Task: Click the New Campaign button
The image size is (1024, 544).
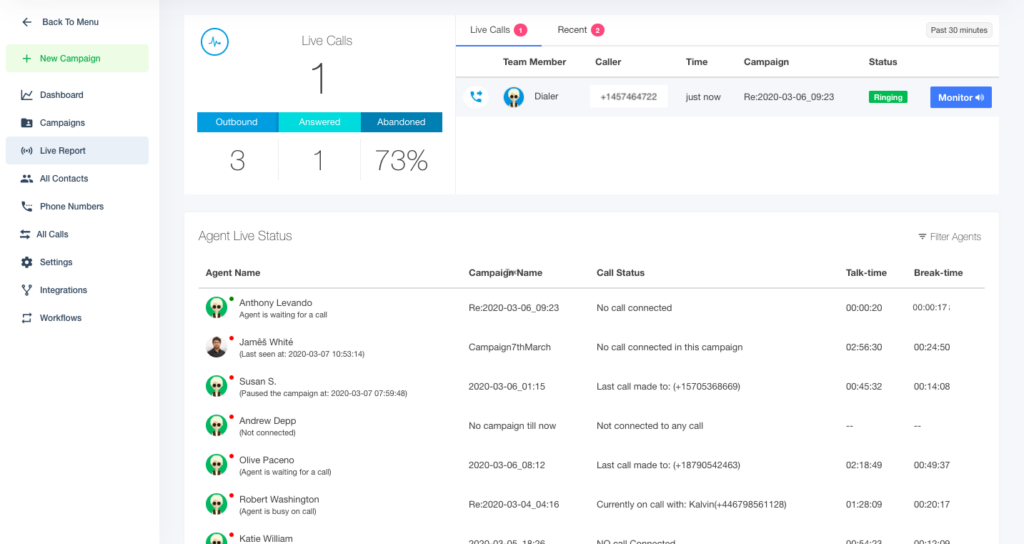Action: point(77,59)
